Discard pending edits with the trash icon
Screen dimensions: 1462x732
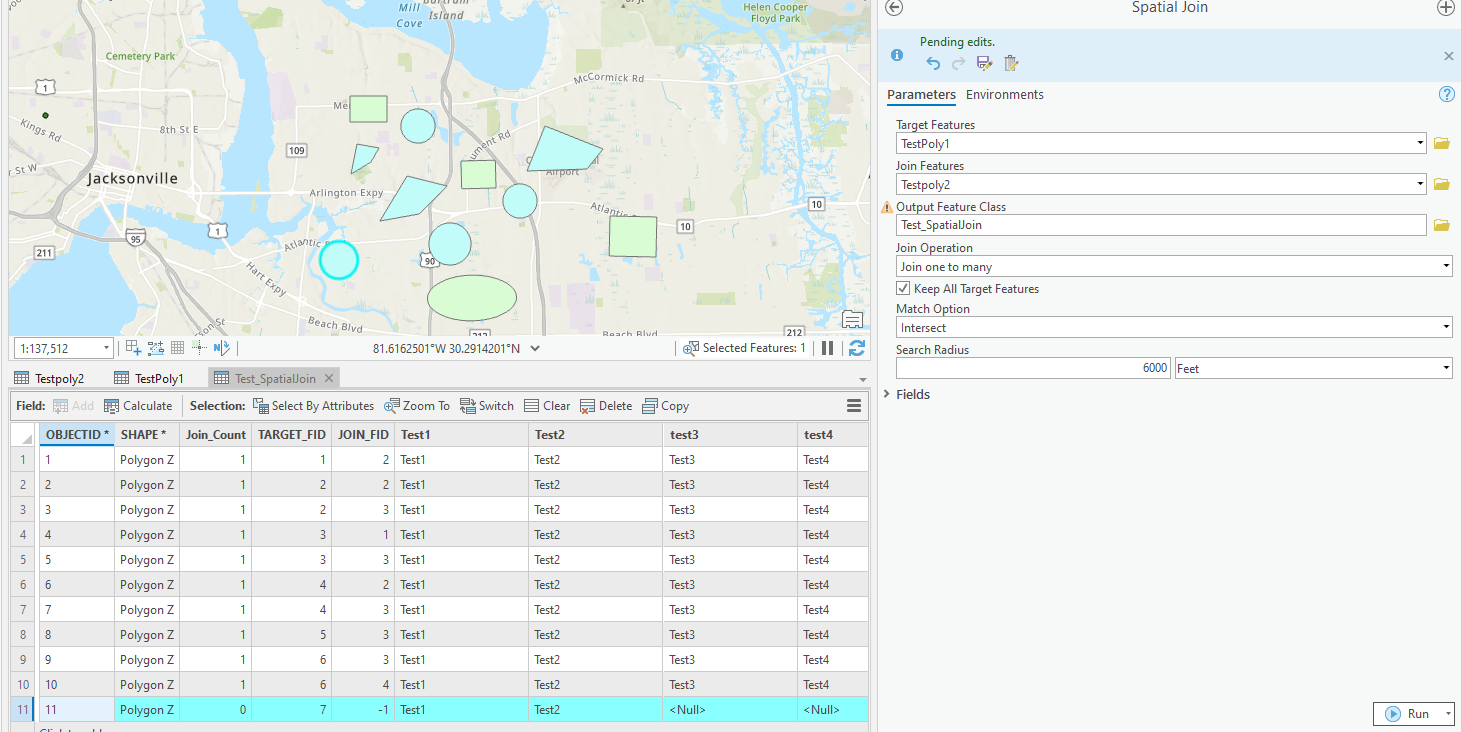[x=1011, y=62]
